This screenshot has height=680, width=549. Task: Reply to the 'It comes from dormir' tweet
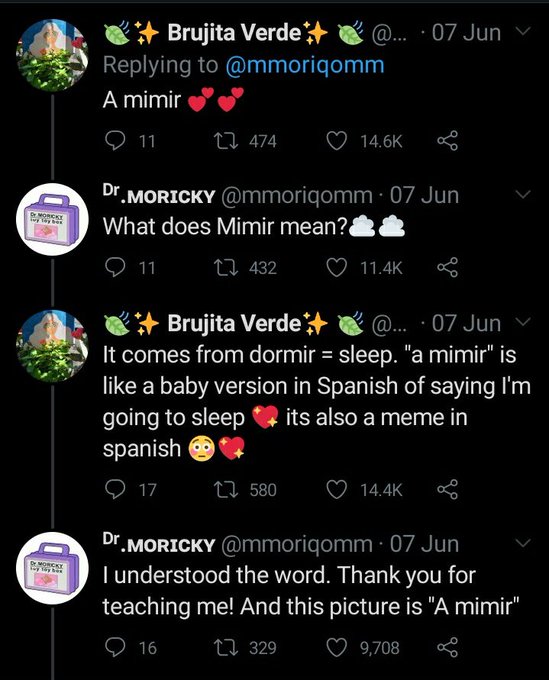point(115,490)
